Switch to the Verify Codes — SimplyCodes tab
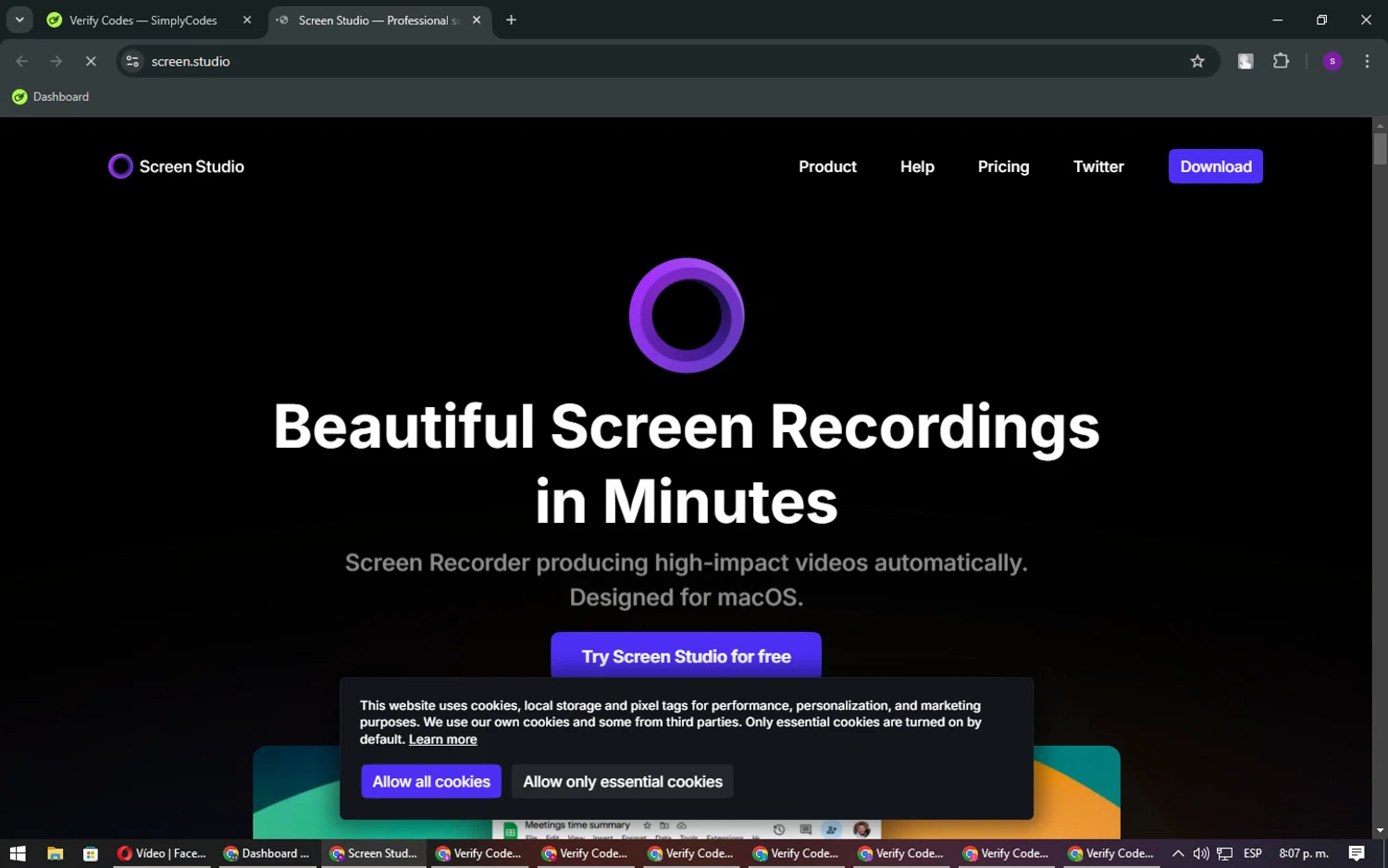Screen dimensions: 1388x868 click(x=143, y=20)
